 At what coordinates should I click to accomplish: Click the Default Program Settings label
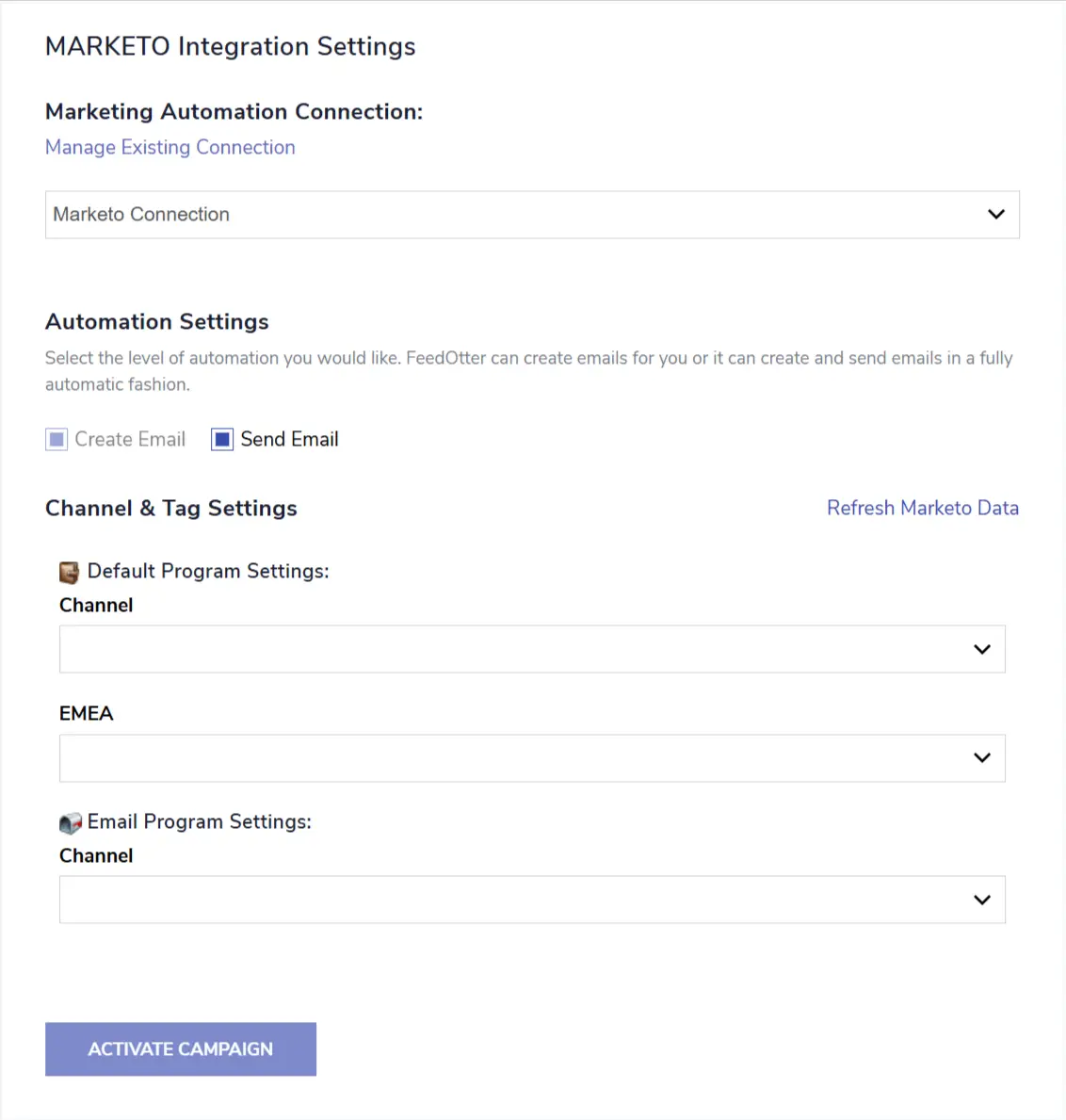coord(208,572)
